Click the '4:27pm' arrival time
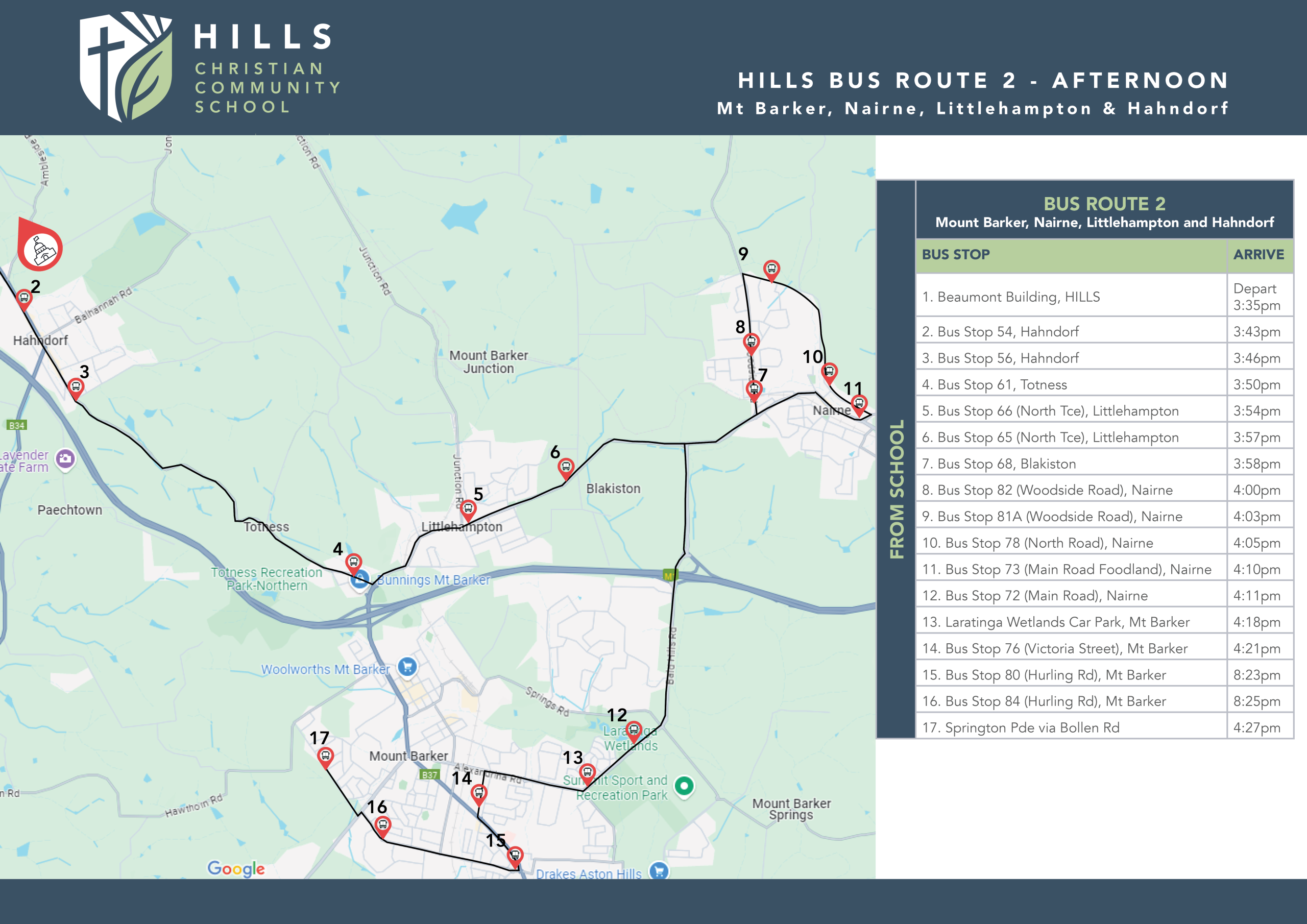 point(1256,727)
